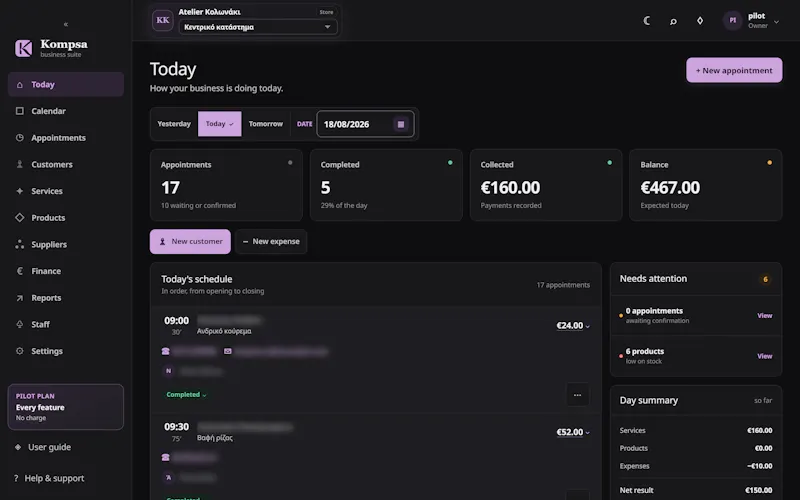Click the New appointment button
The image size is (800, 500).
[734, 70]
